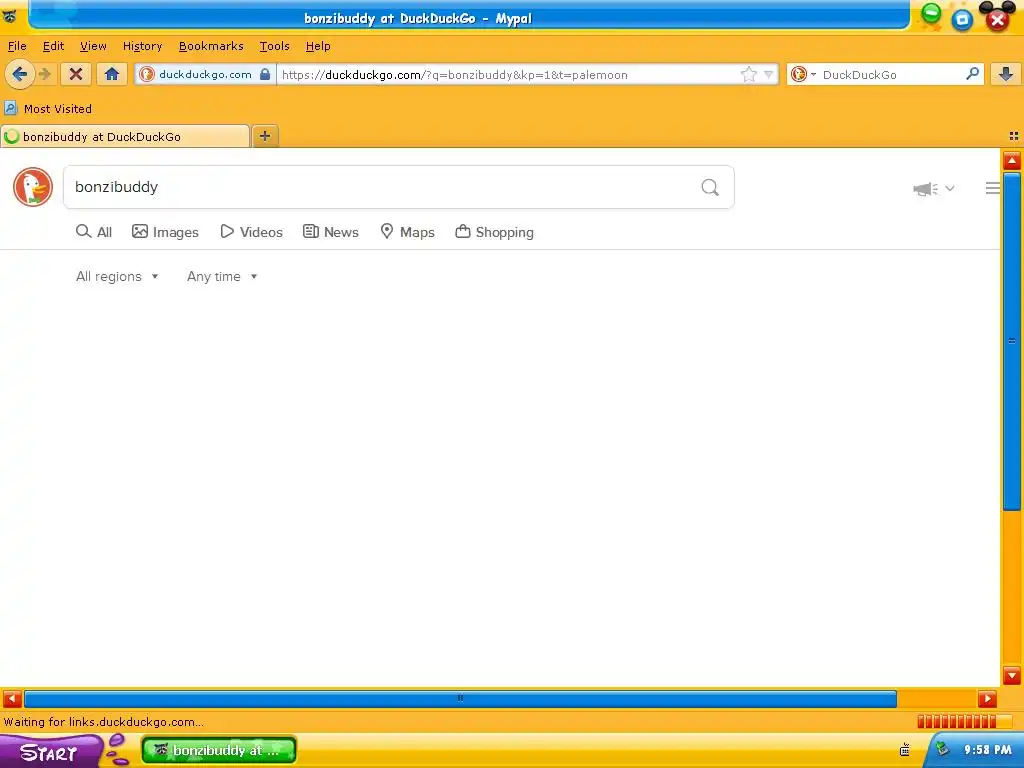
Task: Switch to Images results
Action: 165,232
